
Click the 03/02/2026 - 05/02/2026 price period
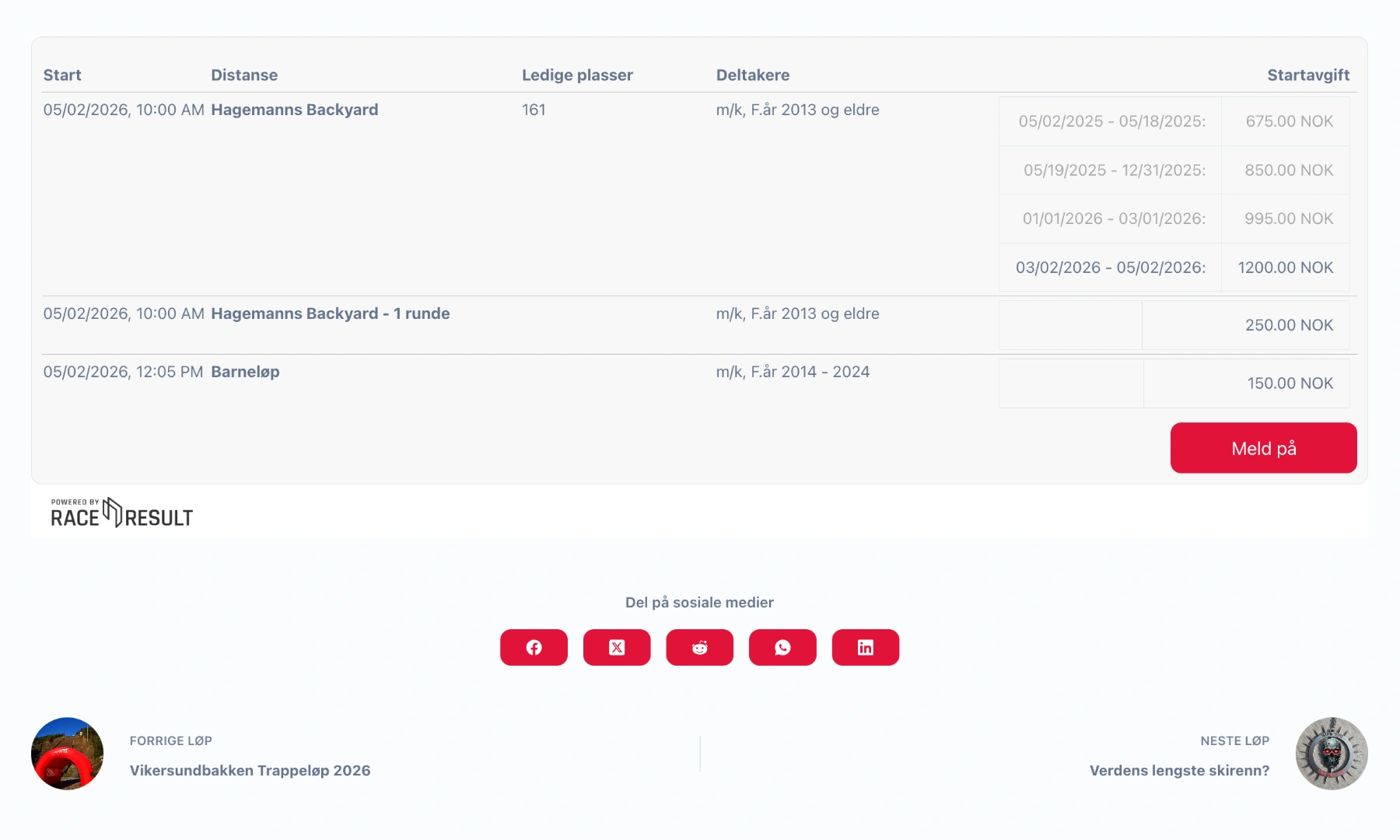pyautogui.click(x=1109, y=267)
